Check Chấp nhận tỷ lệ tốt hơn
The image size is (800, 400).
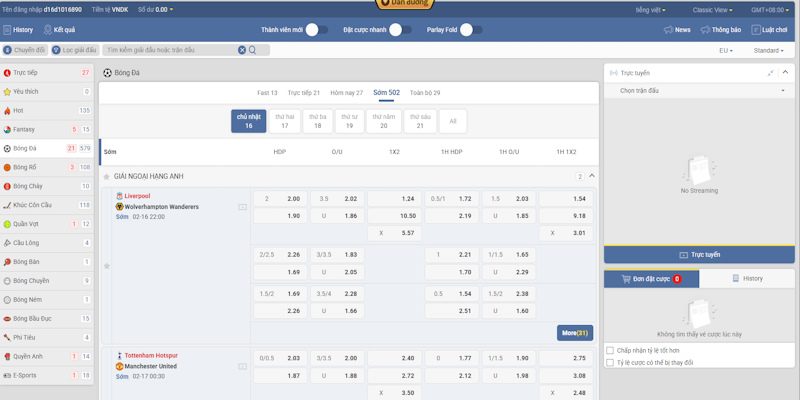[610, 351]
